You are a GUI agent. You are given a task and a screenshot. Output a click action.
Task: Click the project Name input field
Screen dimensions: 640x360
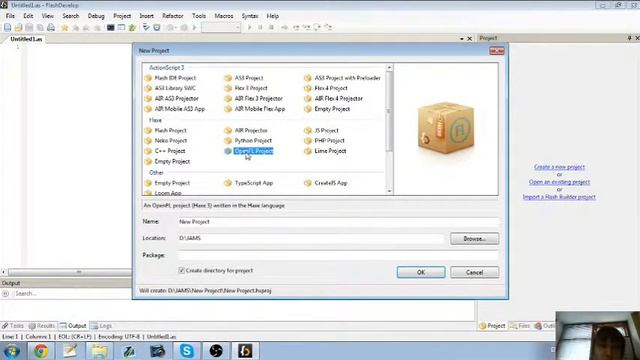(x=338, y=222)
